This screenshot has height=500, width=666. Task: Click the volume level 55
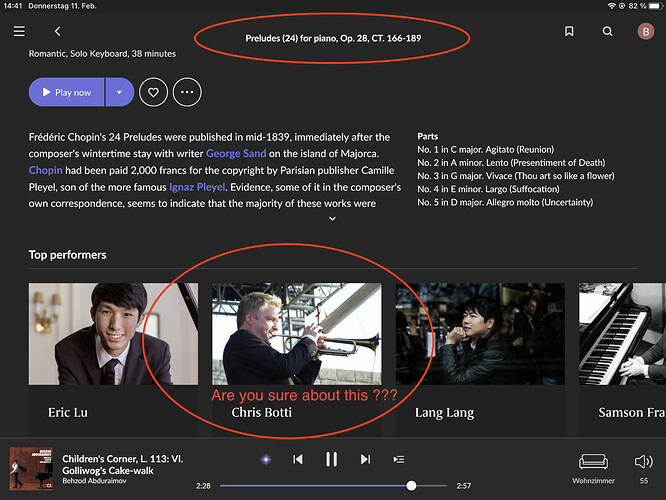click(644, 481)
